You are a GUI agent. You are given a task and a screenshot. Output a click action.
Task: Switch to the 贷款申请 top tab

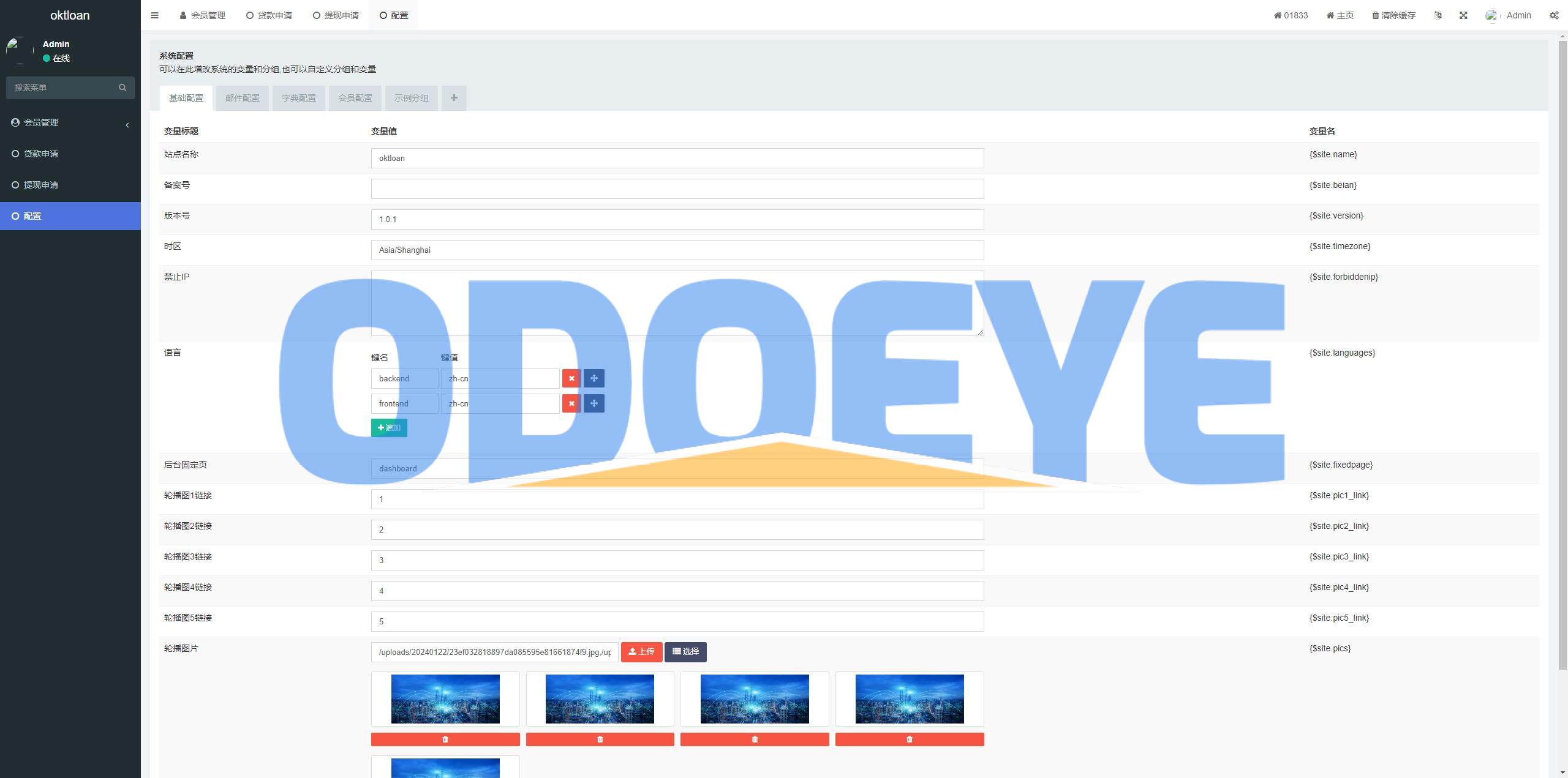pos(269,15)
